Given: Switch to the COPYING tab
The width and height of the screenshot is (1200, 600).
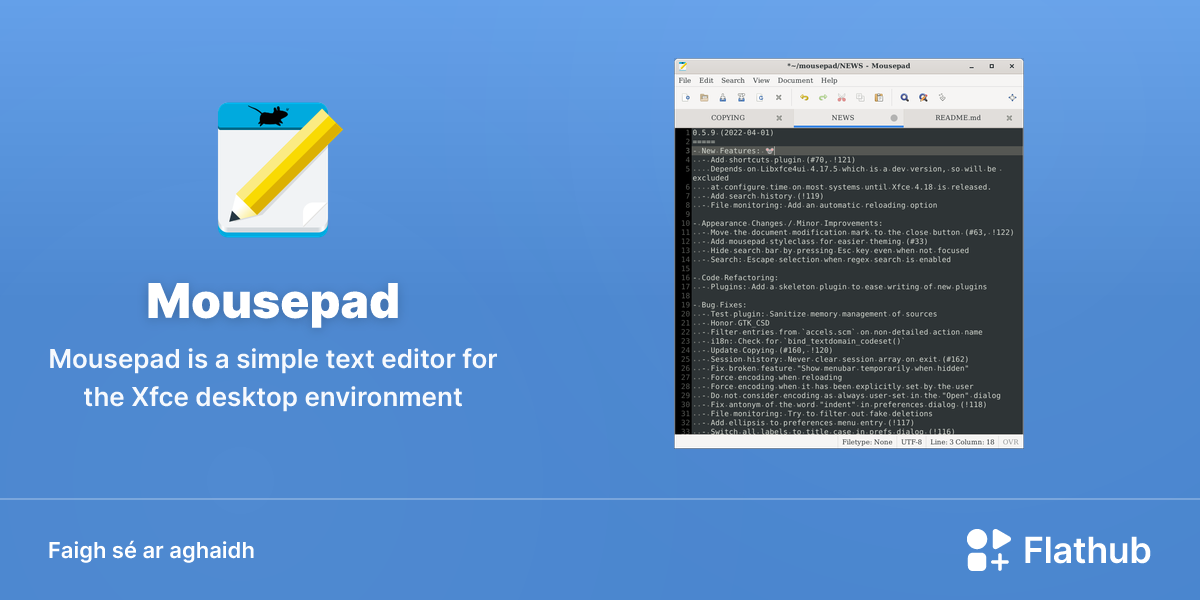Looking at the screenshot, I should pos(734,118).
